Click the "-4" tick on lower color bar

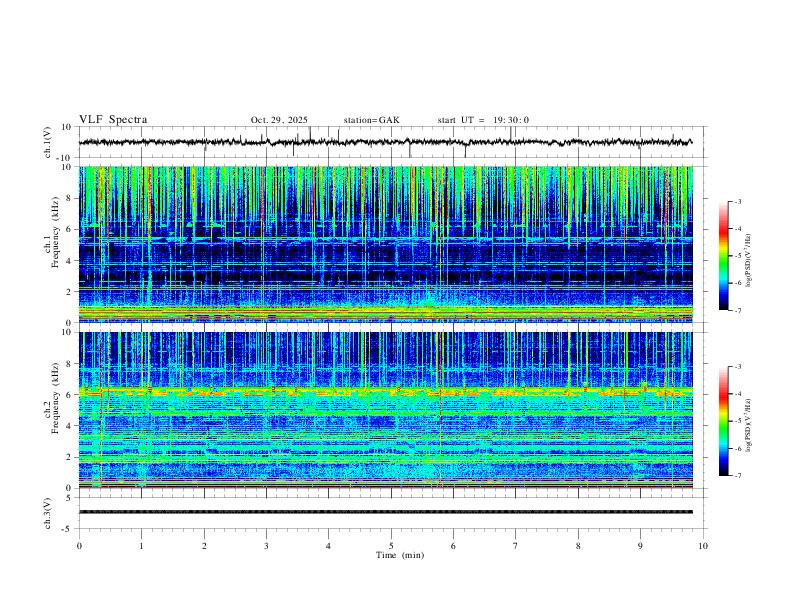pos(738,394)
